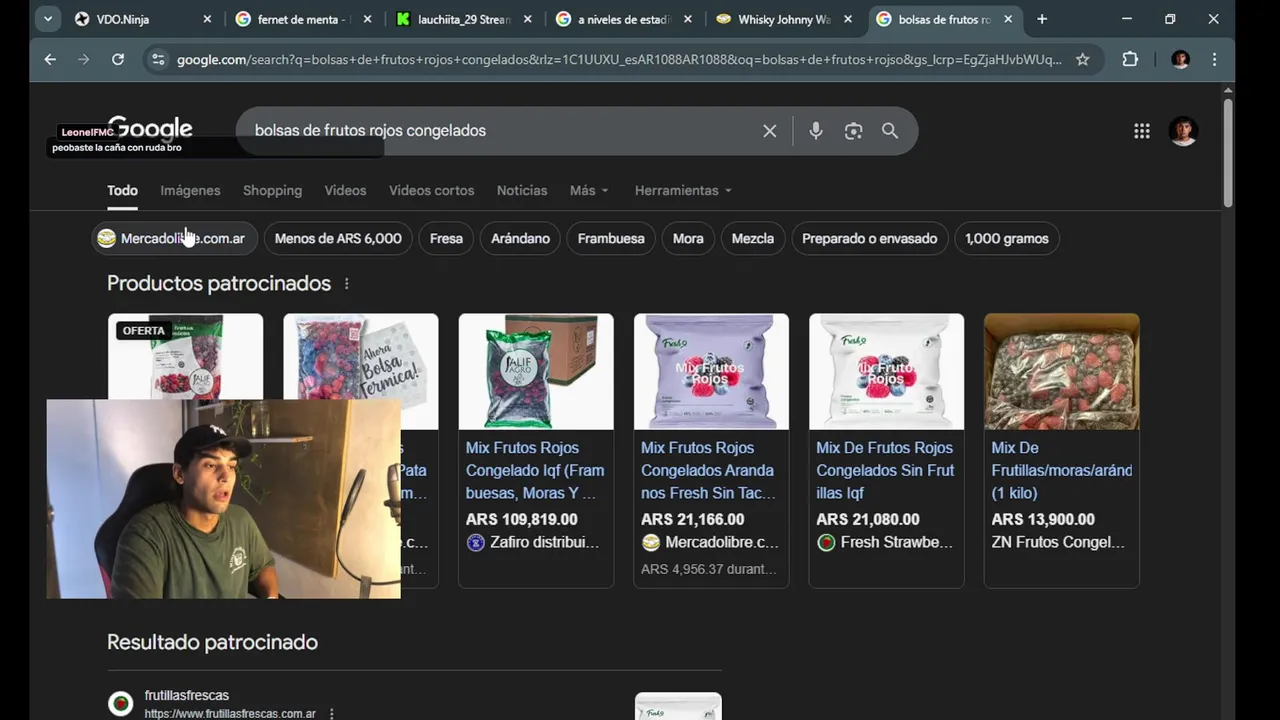Apply the Mezcla filter chip
This screenshot has height=720, width=1280.
pyautogui.click(x=753, y=238)
